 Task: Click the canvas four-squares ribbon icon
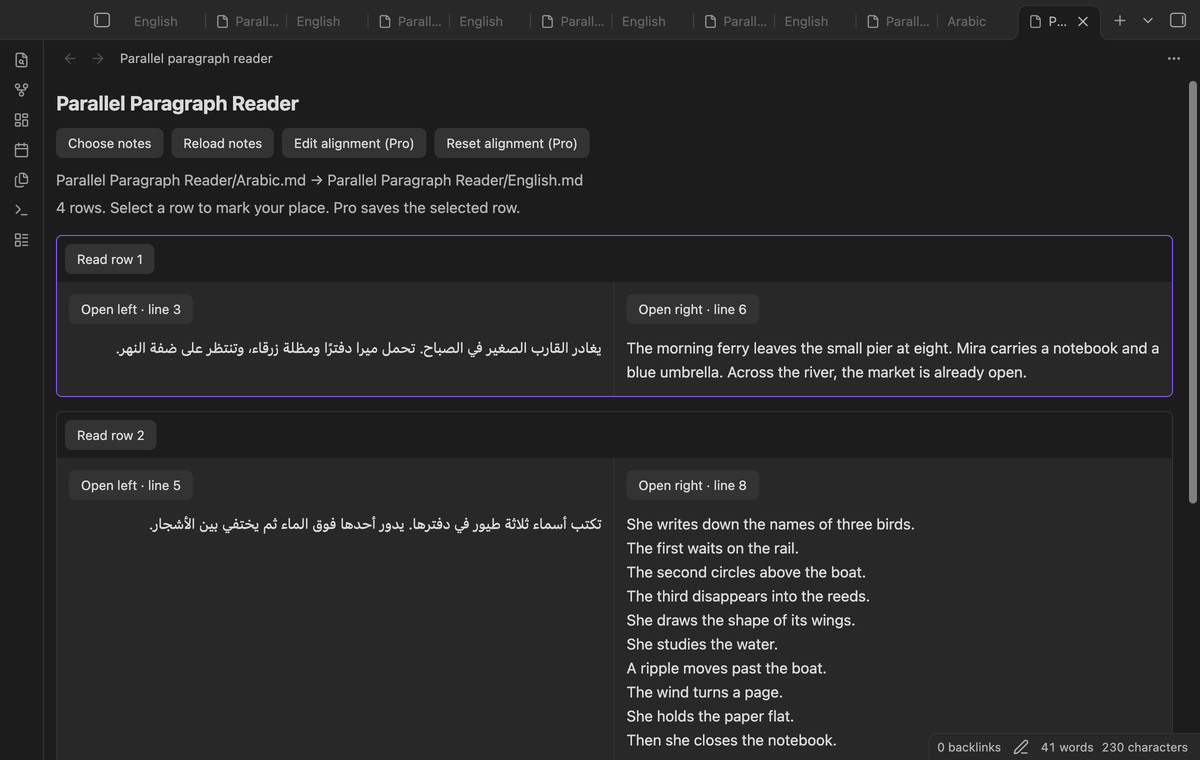[21, 120]
